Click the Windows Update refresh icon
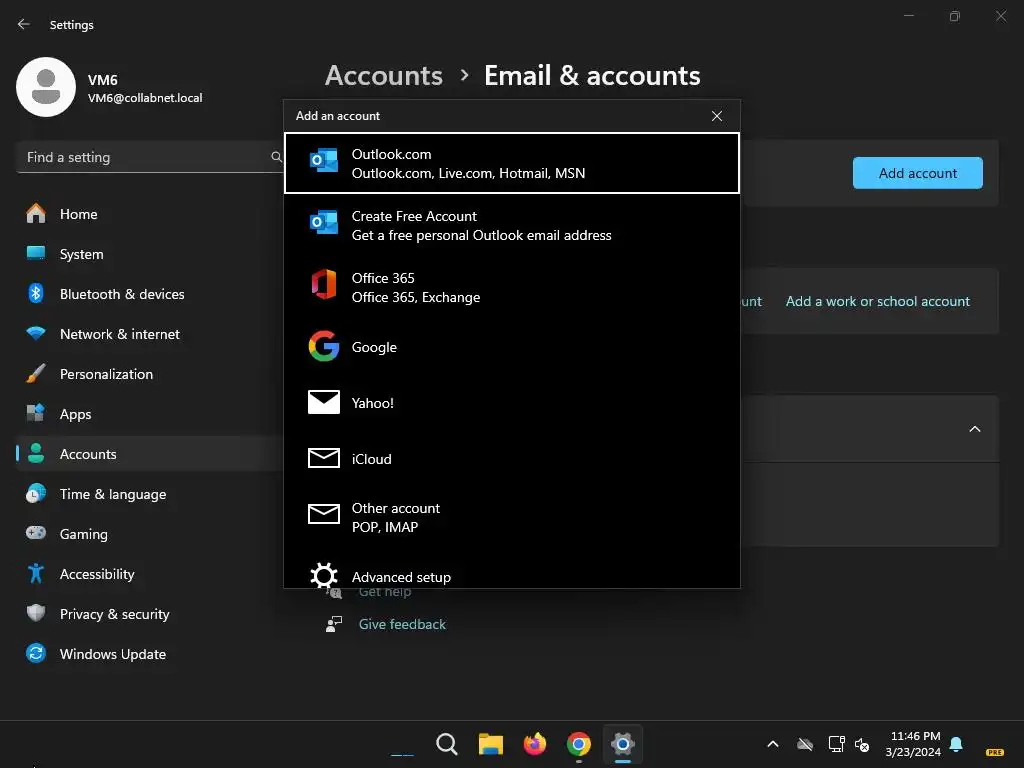The width and height of the screenshot is (1024, 768). click(x=36, y=653)
